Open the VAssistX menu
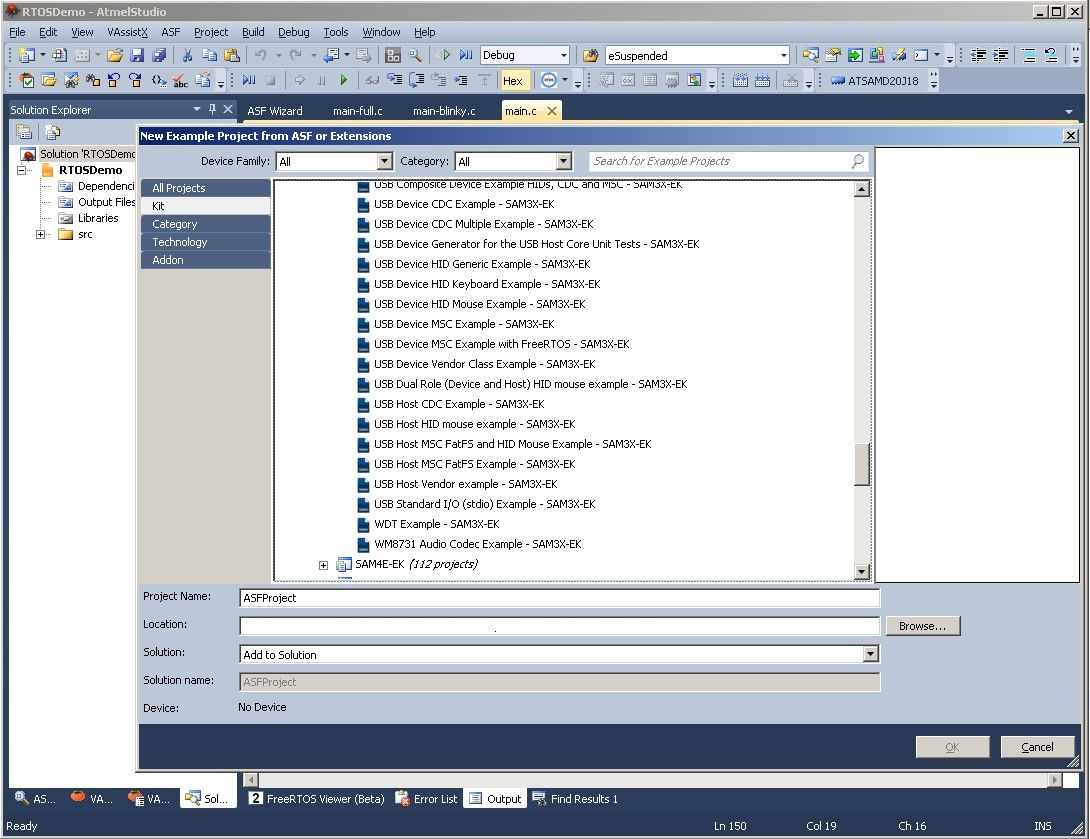The width and height of the screenshot is (1090, 839). click(127, 32)
